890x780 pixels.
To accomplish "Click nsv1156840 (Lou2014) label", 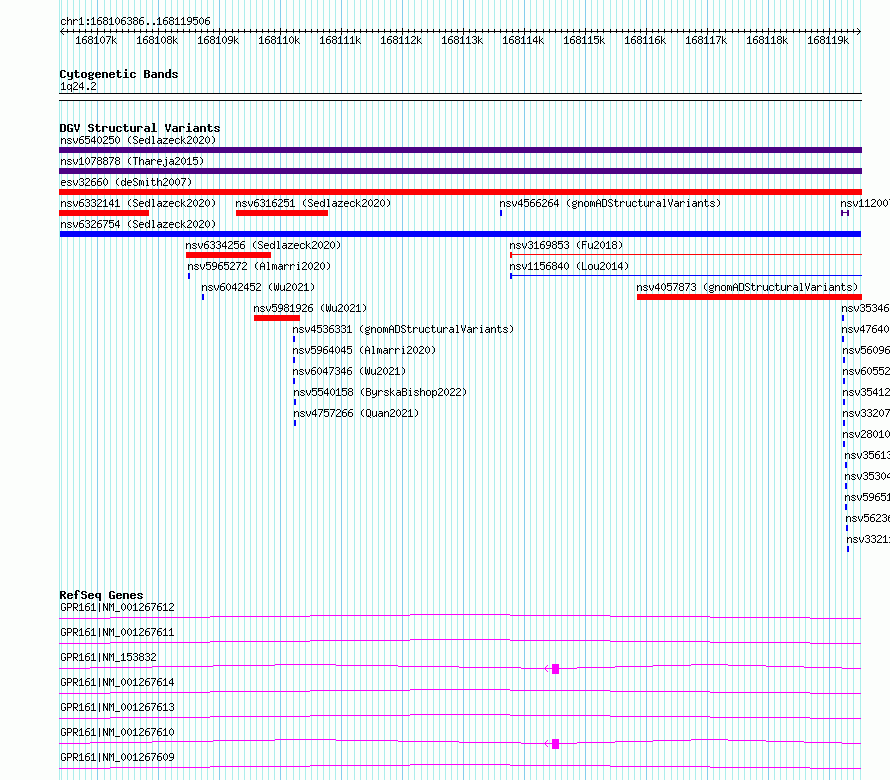I will [569, 266].
